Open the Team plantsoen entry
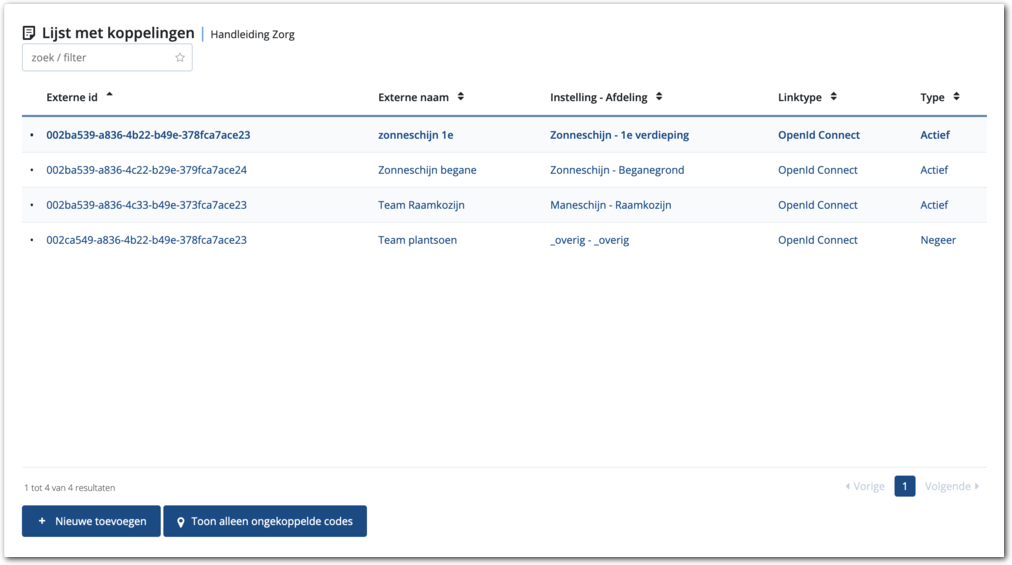This screenshot has height=565, width=1012. [x=417, y=240]
